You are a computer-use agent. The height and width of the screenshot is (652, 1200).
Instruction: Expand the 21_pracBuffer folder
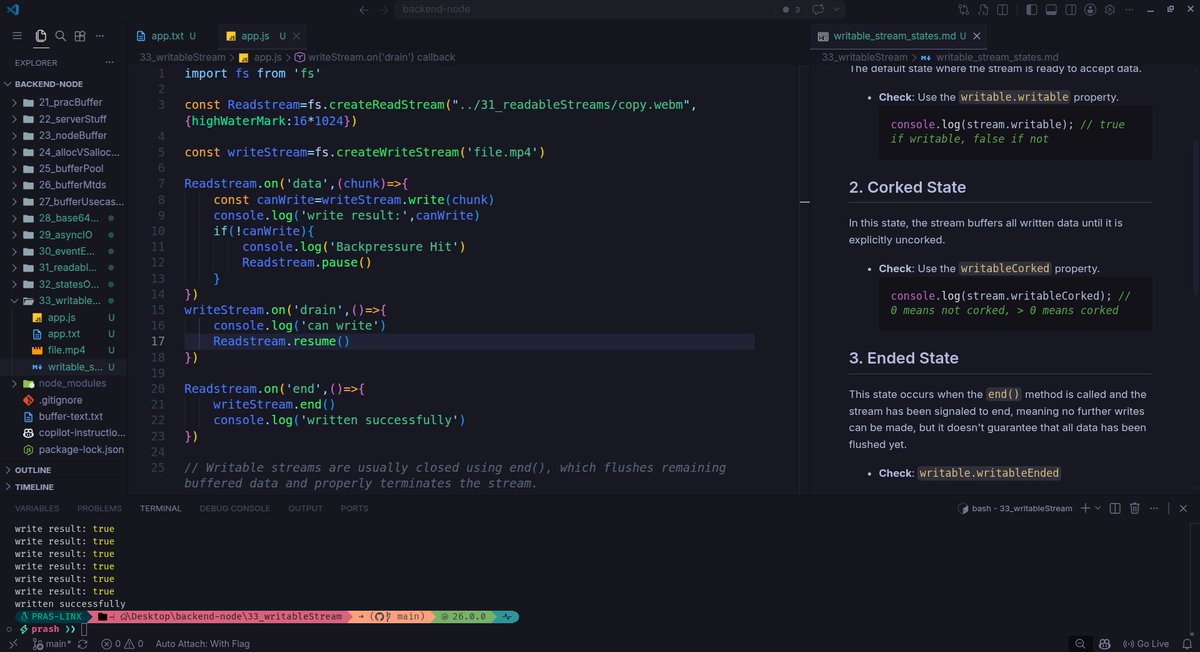point(62,102)
